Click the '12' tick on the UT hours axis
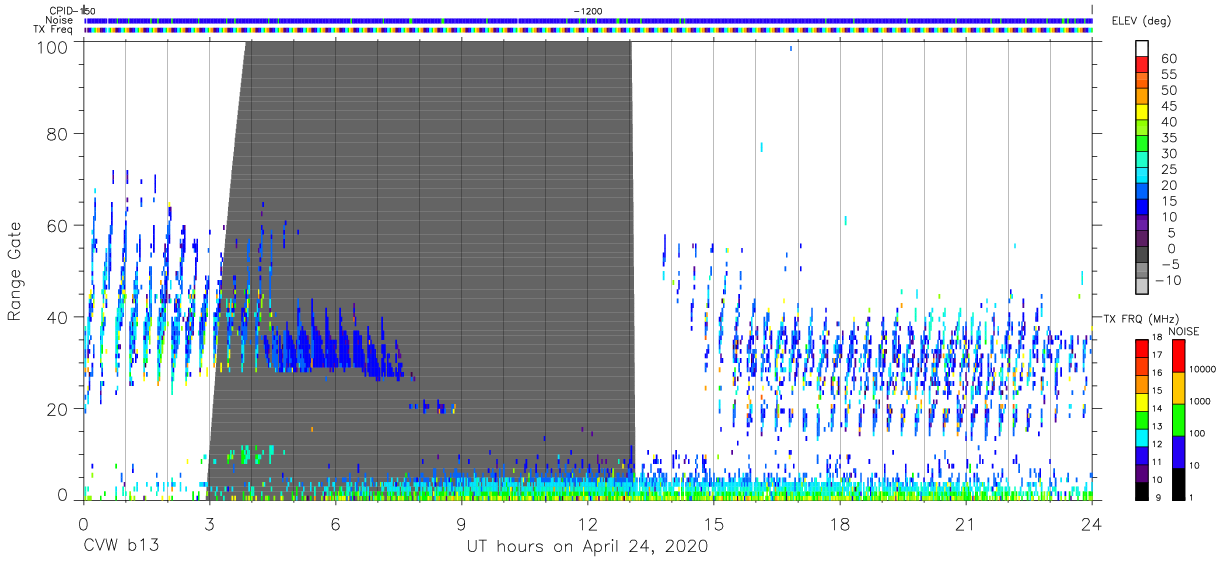Image resolution: width=1228 pixels, height=567 pixels. (x=587, y=524)
